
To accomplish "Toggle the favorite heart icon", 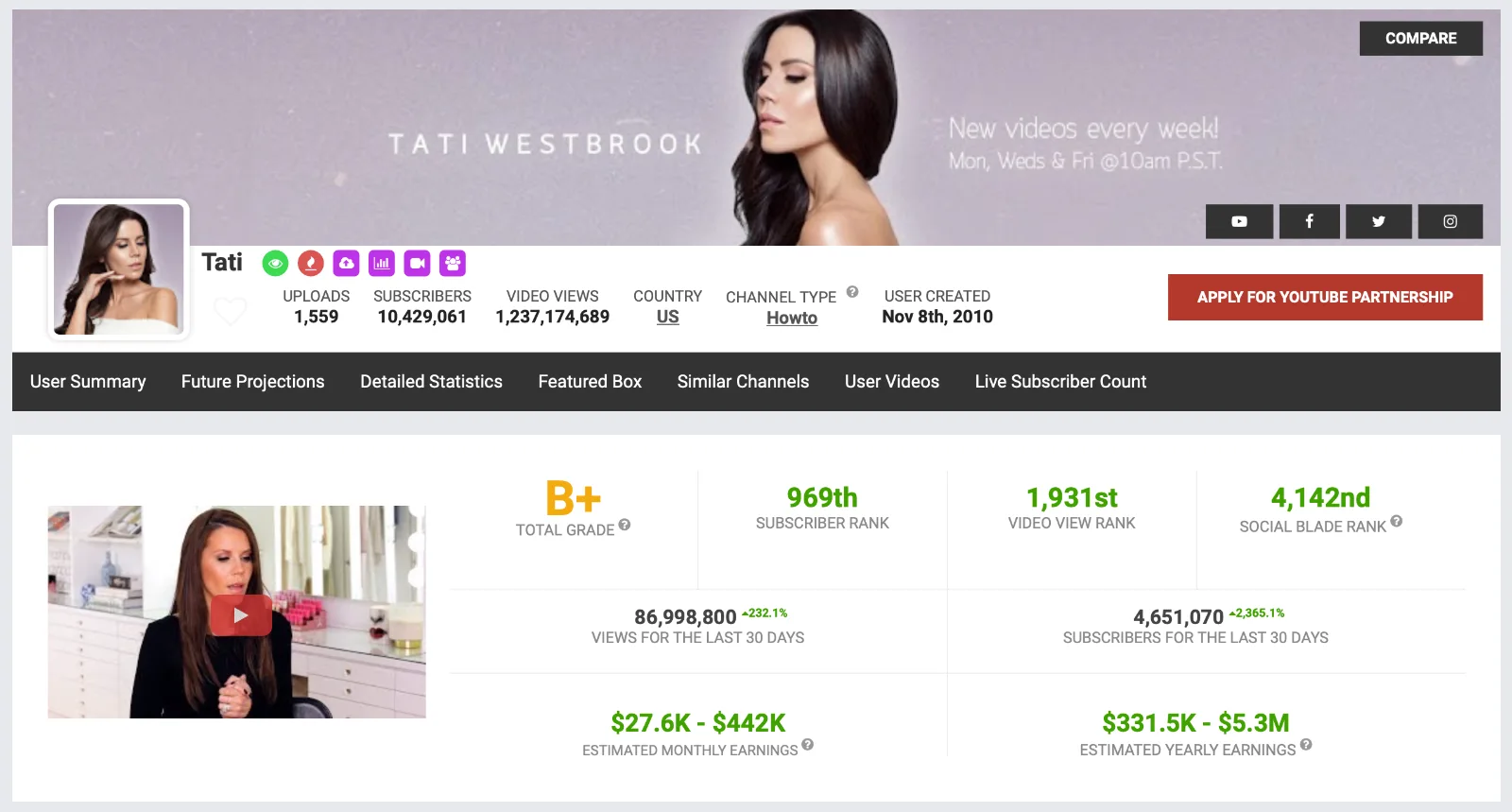I will [230, 310].
